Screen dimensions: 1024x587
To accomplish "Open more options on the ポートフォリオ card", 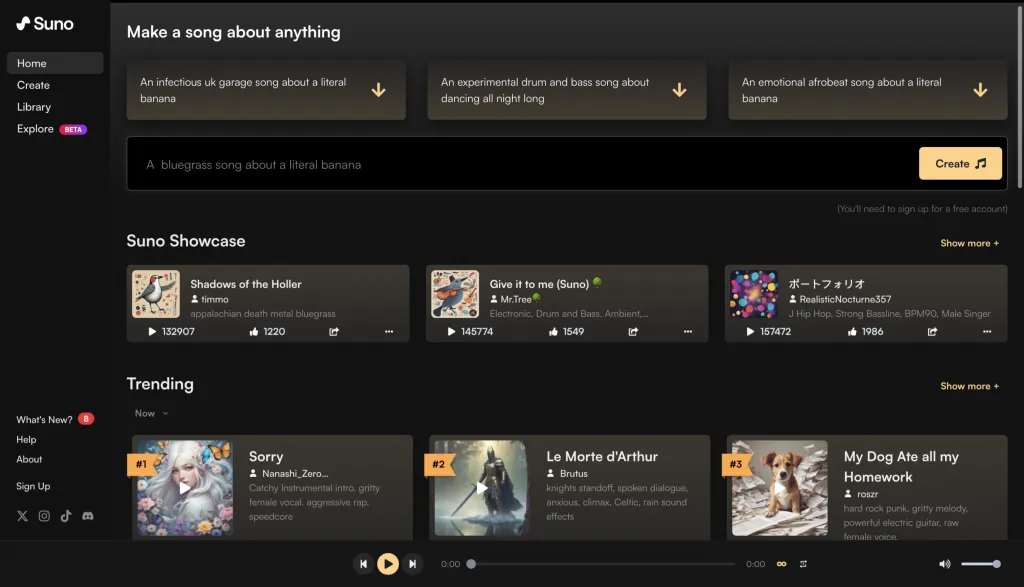I will tap(987, 331).
